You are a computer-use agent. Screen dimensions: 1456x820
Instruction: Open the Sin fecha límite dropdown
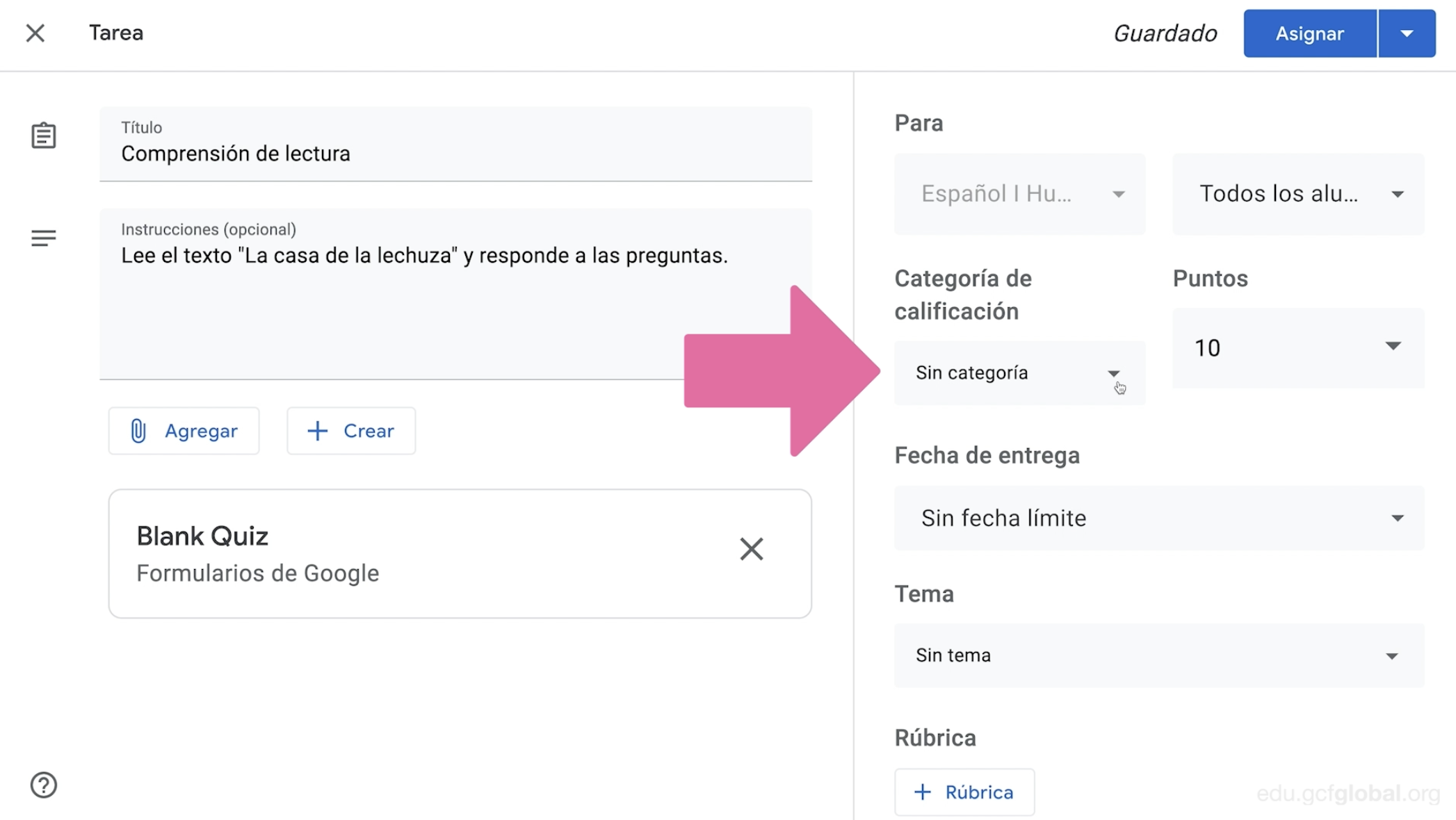(1159, 518)
